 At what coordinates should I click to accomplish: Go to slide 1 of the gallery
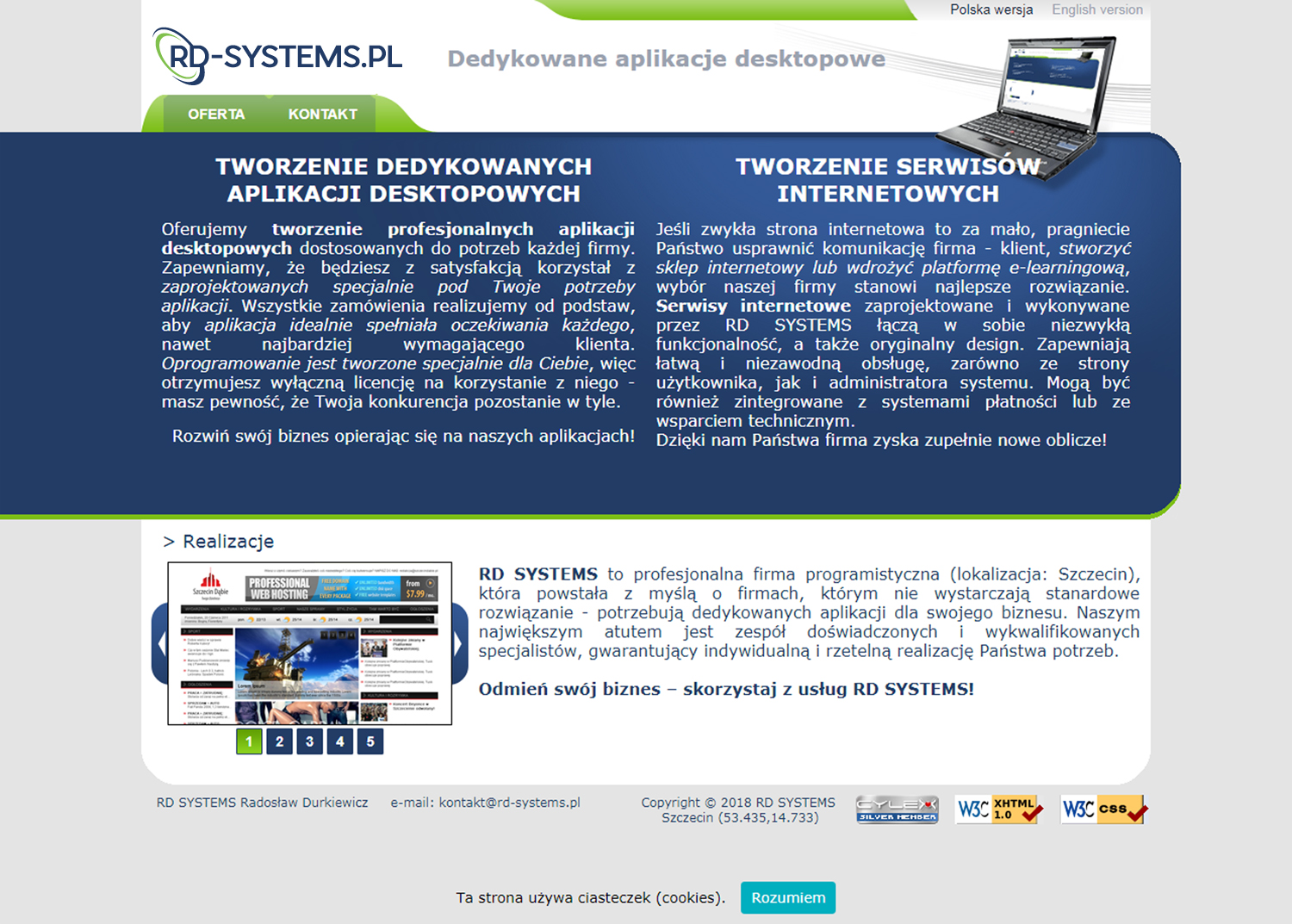click(x=249, y=741)
